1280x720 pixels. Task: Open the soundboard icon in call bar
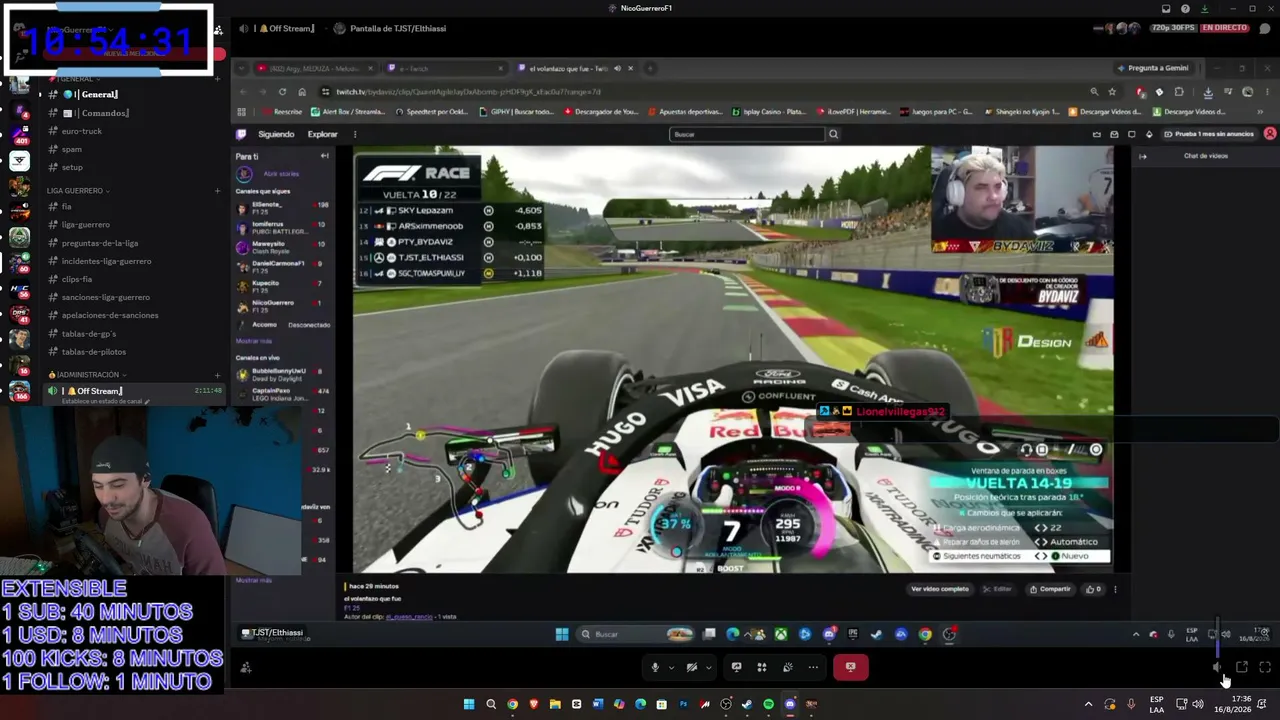(x=788, y=667)
